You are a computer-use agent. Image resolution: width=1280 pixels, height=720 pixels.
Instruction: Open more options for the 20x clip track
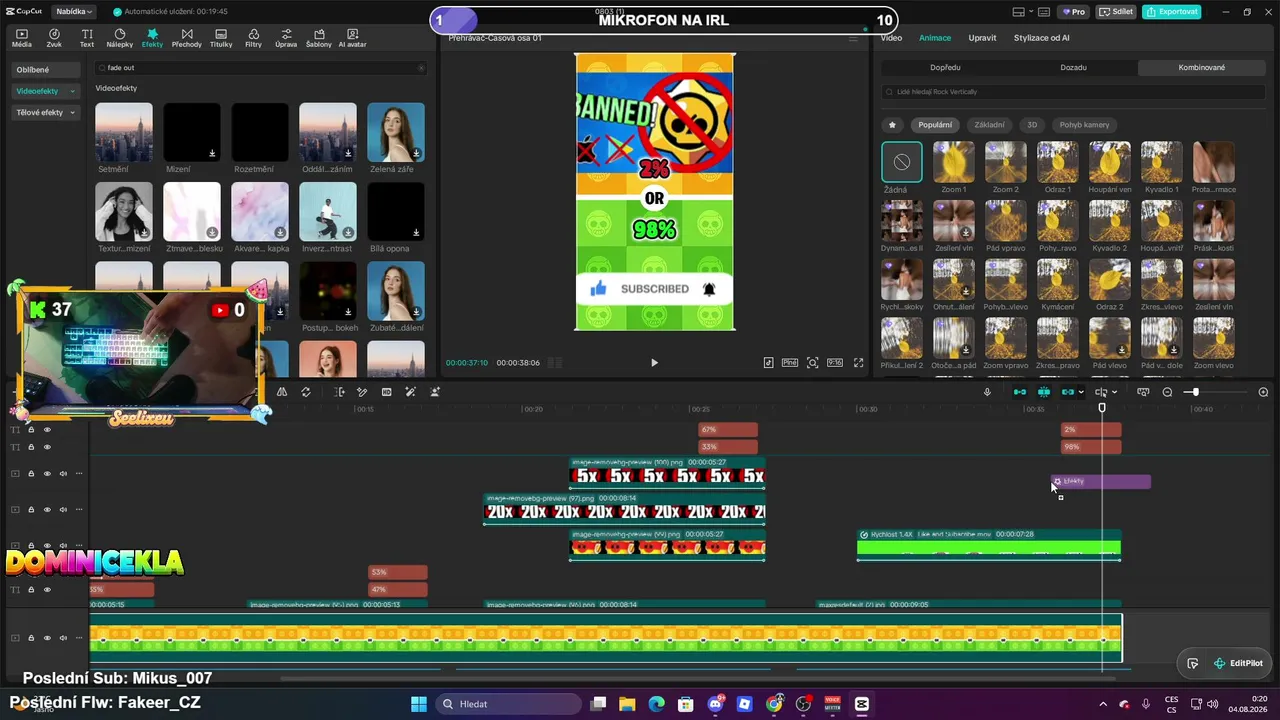(79, 510)
